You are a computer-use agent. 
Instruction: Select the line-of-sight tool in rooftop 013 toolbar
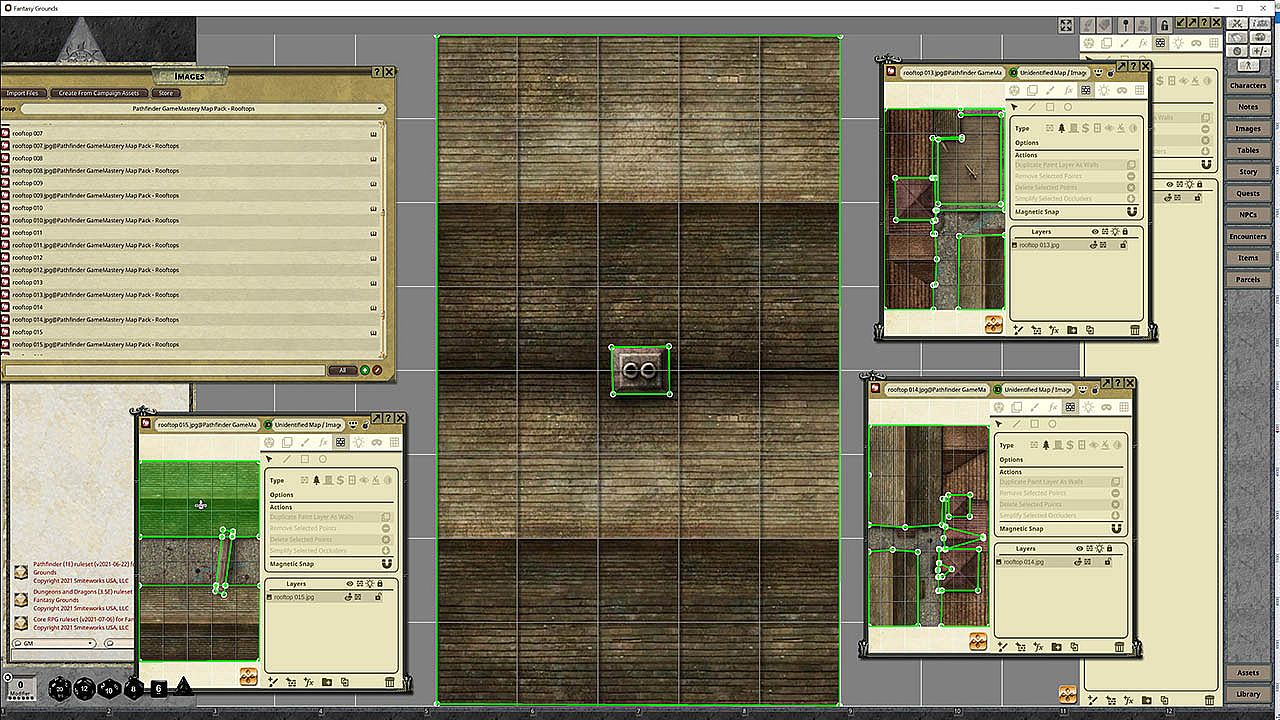click(x=1086, y=90)
